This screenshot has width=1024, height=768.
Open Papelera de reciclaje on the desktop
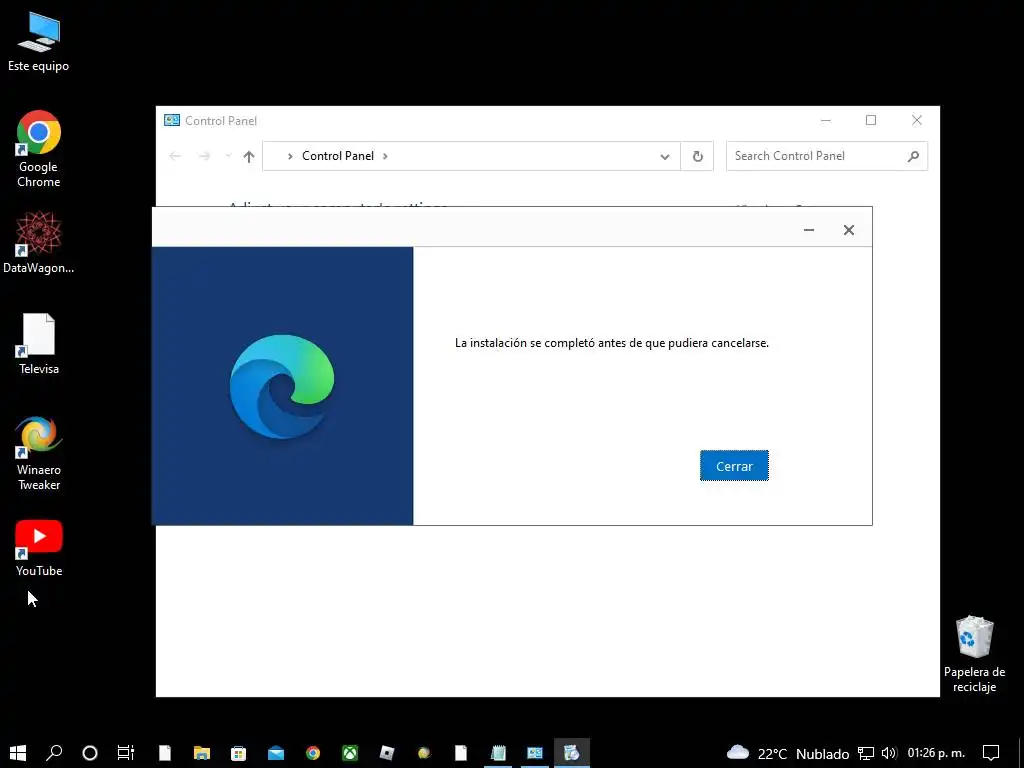(974, 654)
